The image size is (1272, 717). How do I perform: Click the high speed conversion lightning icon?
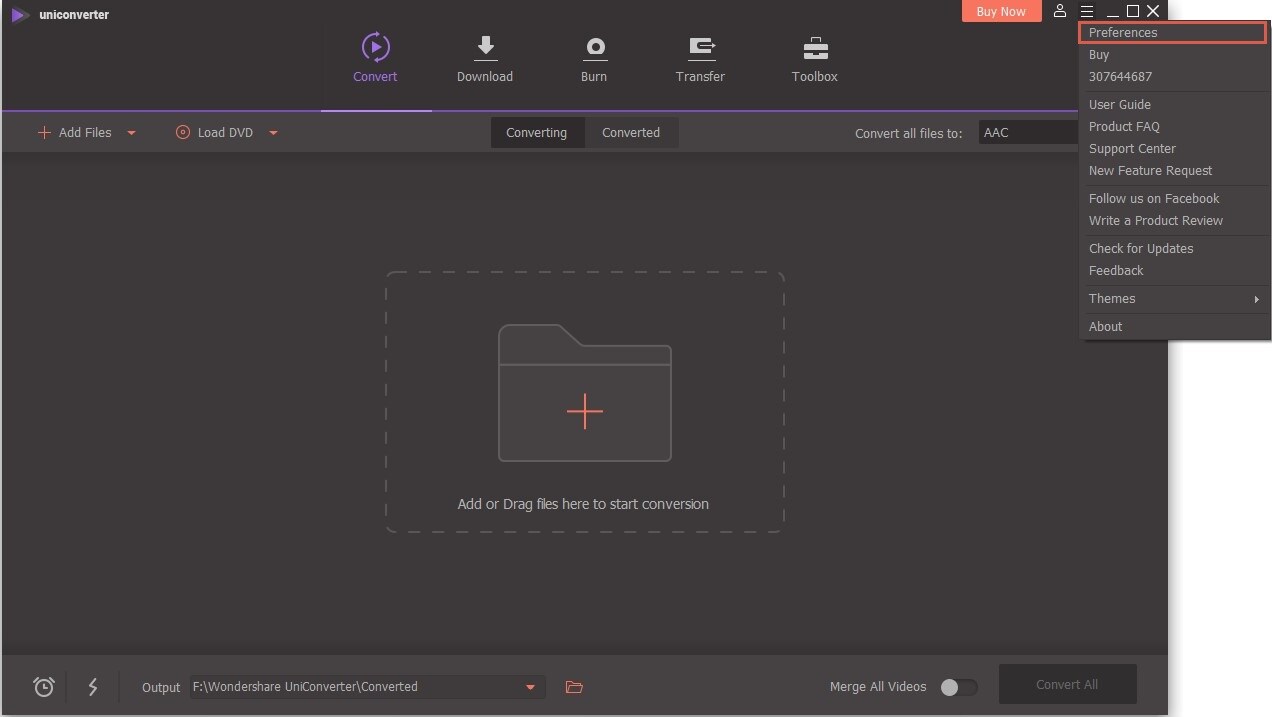click(93, 686)
